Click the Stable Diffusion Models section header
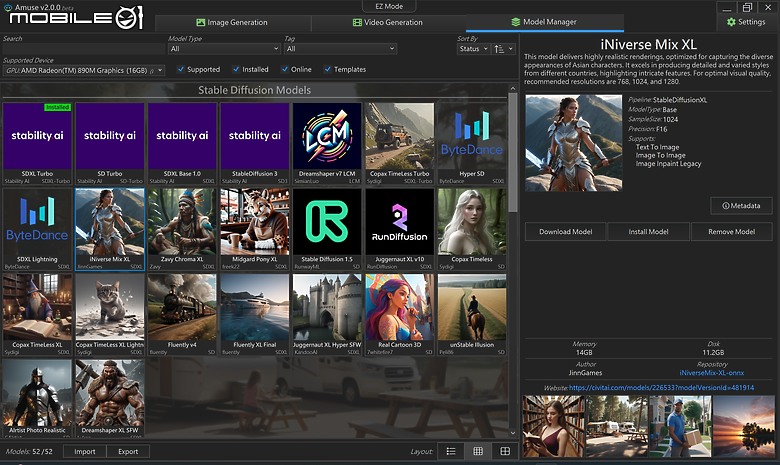 (x=254, y=90)
